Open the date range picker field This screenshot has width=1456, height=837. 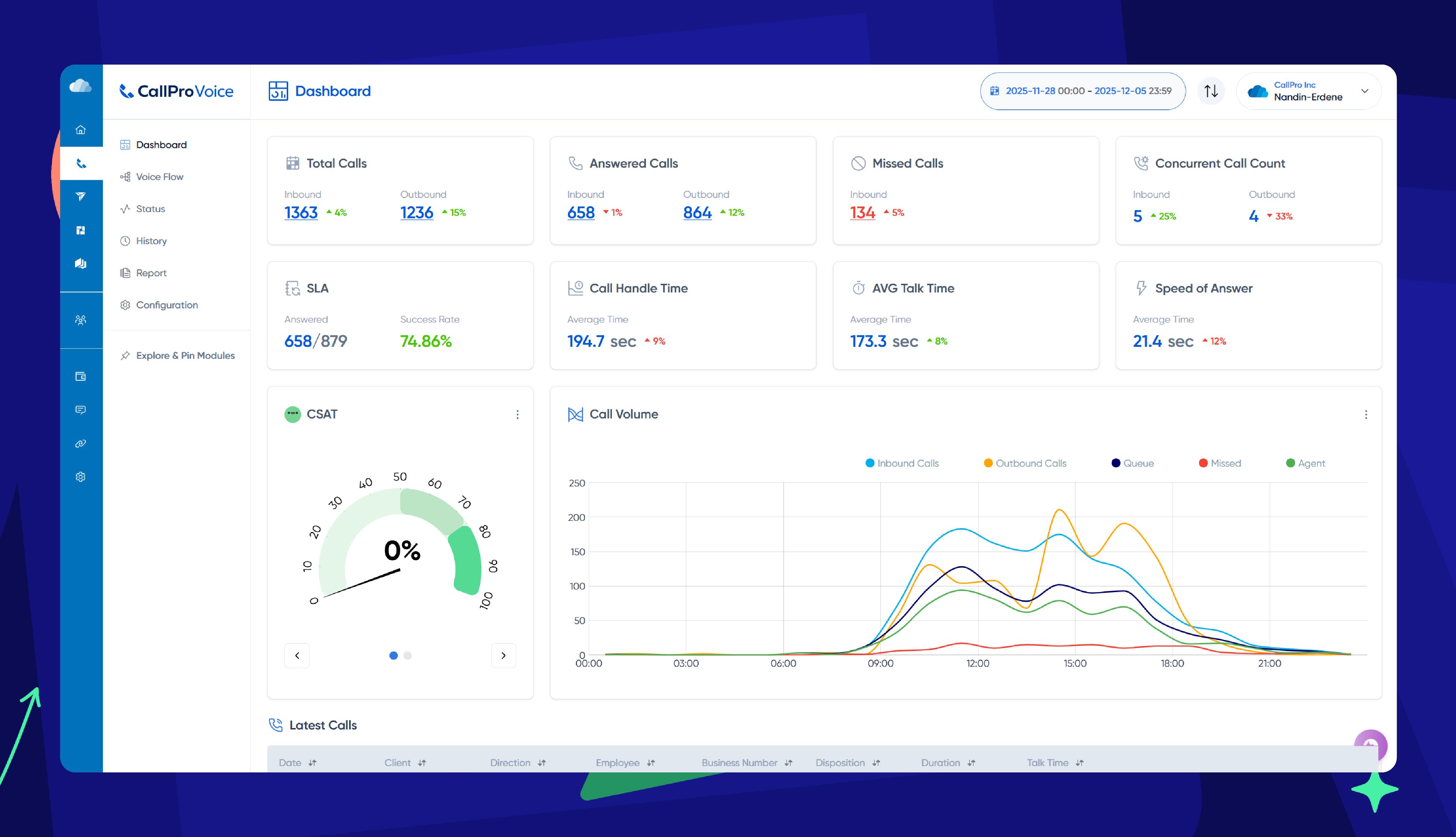coord(1082,91)
